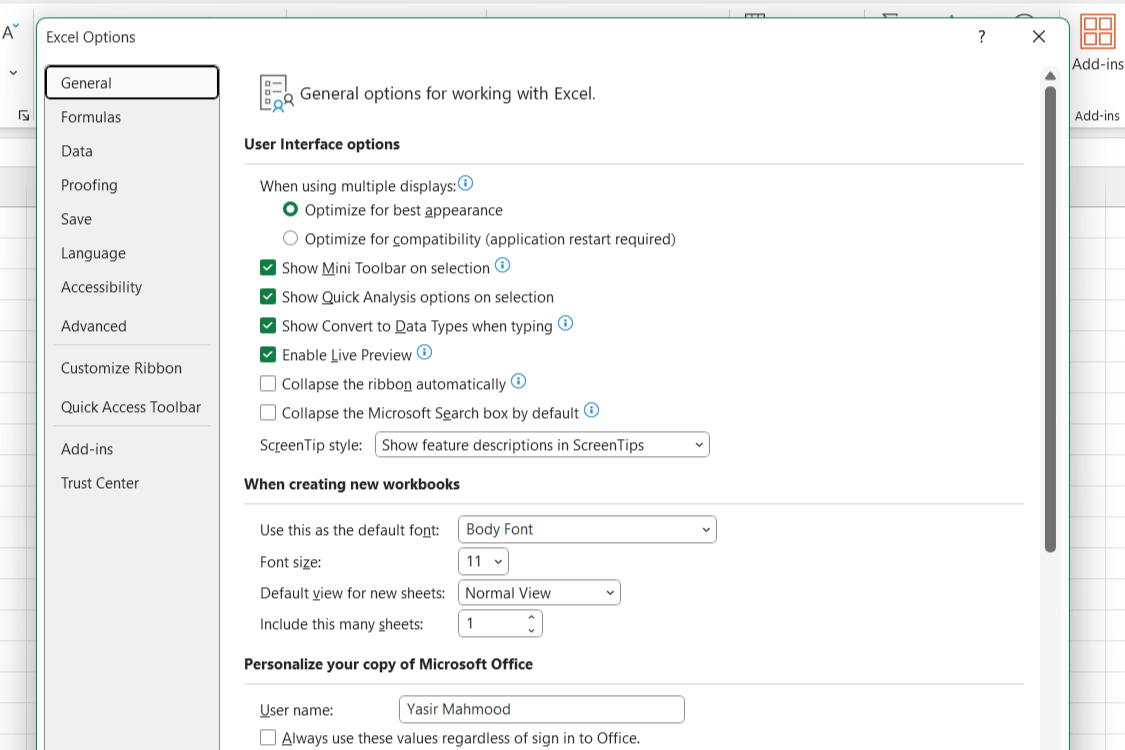The image size is (1125, 750).
Task: Disable Enable Live Preview checkbox
Action: click(268, 355)
